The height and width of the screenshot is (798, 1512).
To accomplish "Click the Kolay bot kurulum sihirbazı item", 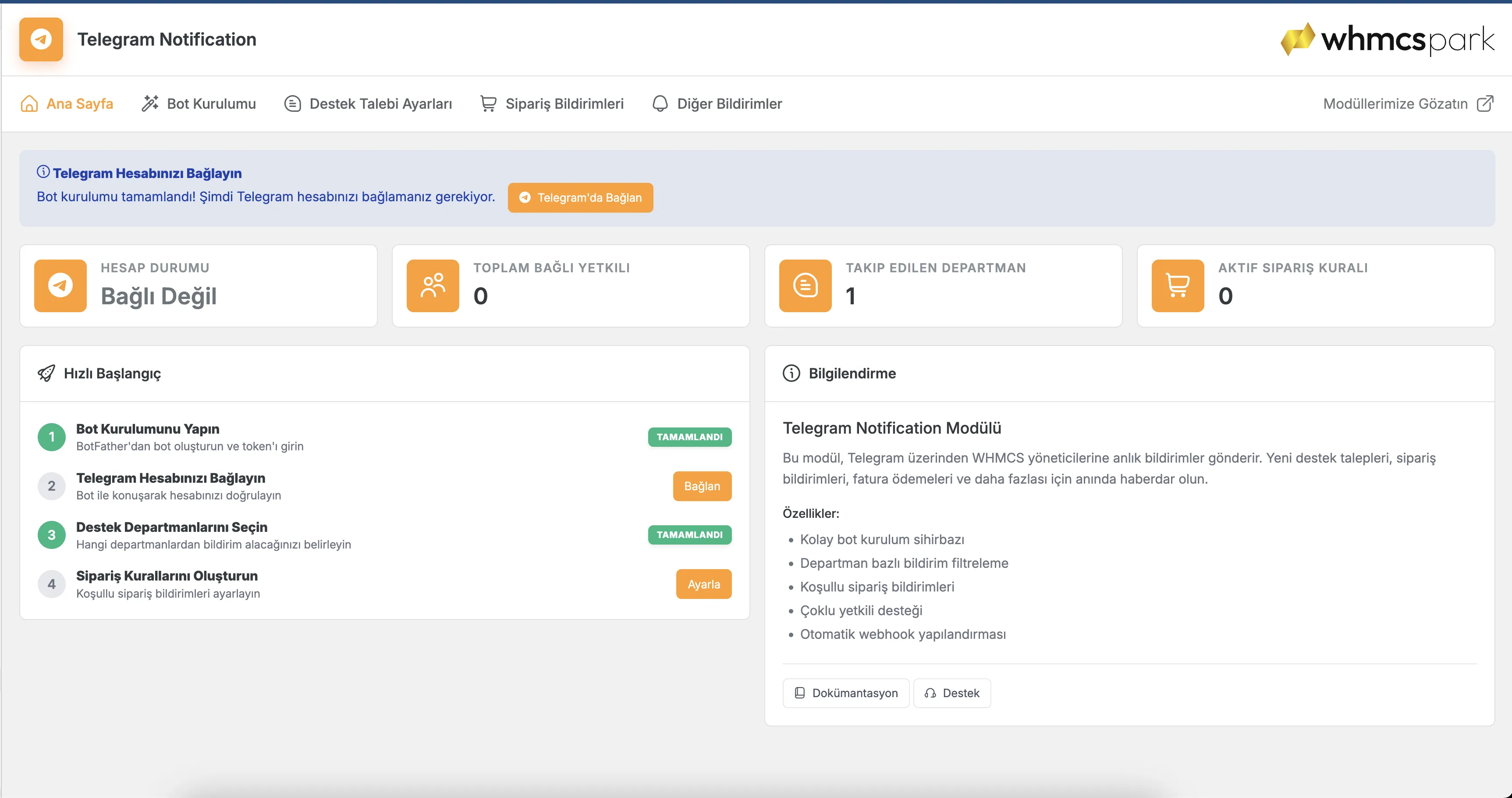I will pos(882,540).
